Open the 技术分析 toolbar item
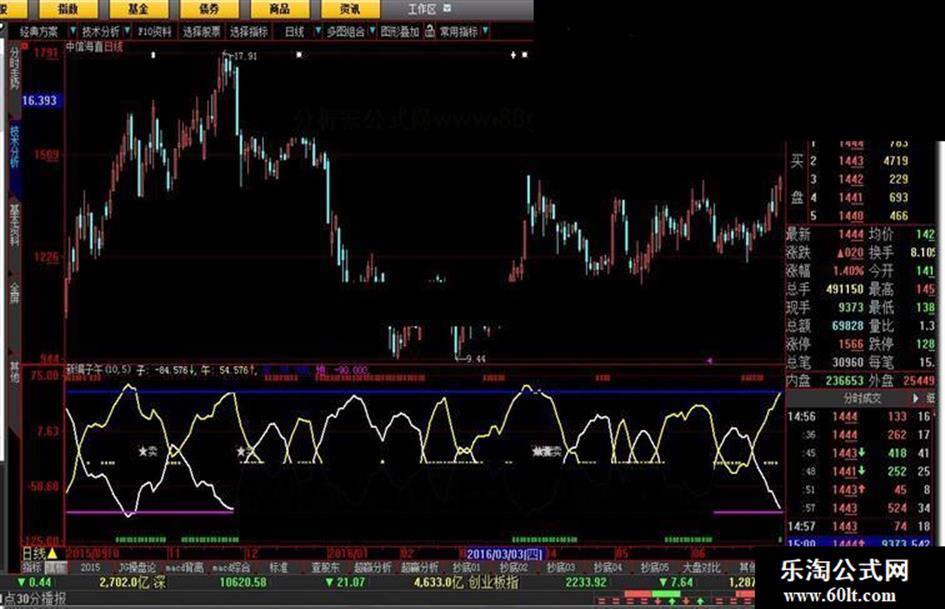Screen dimensions: 945x609 coord(100,31)
